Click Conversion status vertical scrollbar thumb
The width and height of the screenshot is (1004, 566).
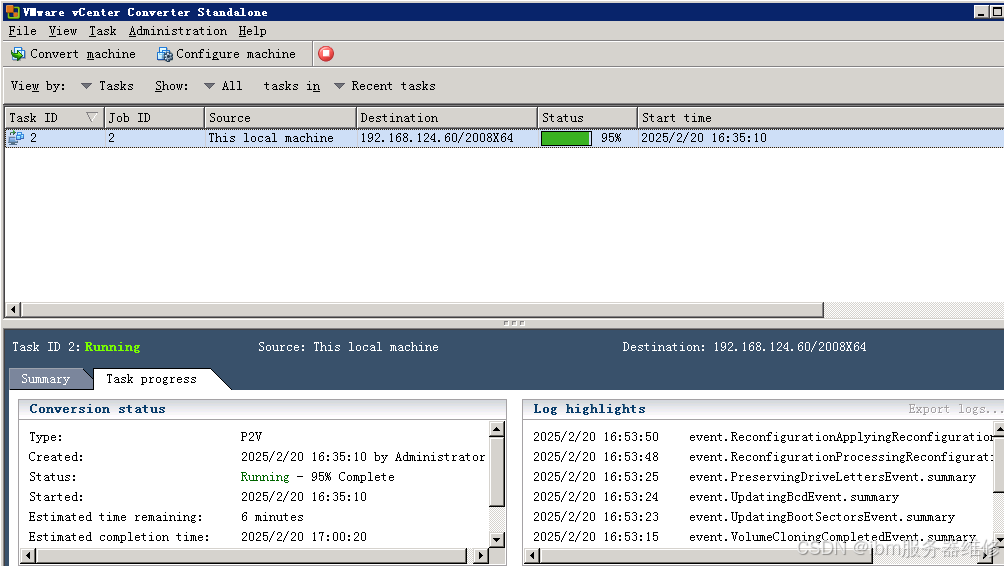pyautogui.click(x=497, y=471)
